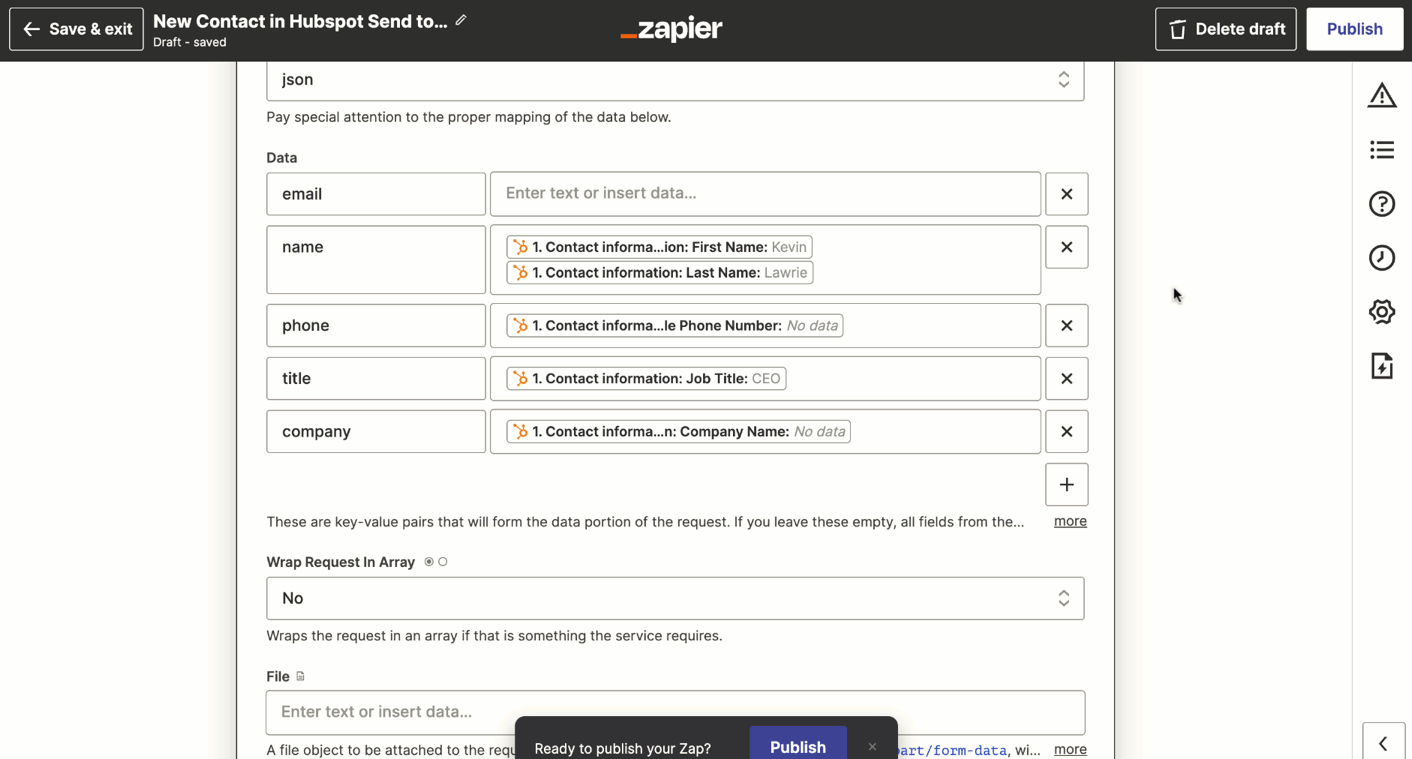Select the Company Name data pill
This screenshot has width=1412, height=759.
pos(679,432)
